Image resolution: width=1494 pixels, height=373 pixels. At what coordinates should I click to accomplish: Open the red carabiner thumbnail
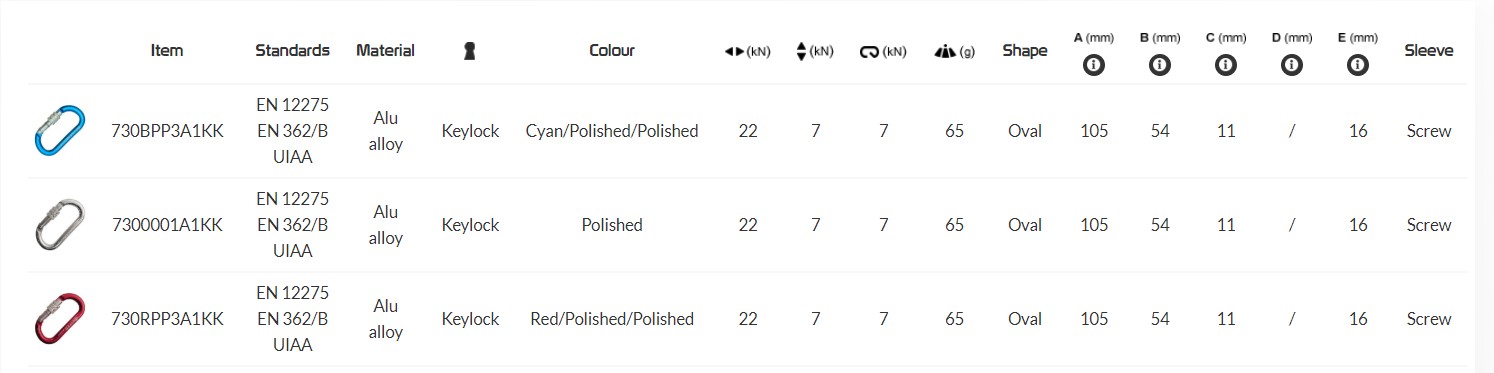pyautogui.click(x=58, y=319)
